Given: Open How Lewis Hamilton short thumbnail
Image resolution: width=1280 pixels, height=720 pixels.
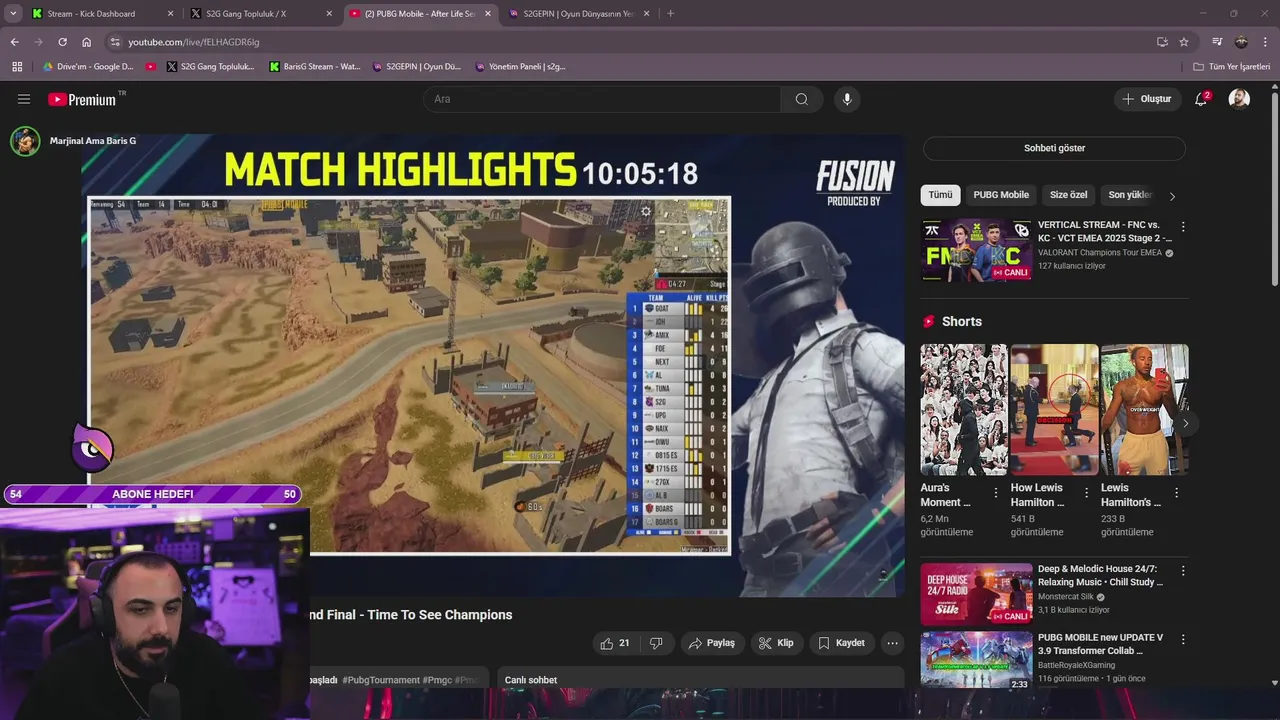Looking at the screenshot, I should coord(1054,410).
